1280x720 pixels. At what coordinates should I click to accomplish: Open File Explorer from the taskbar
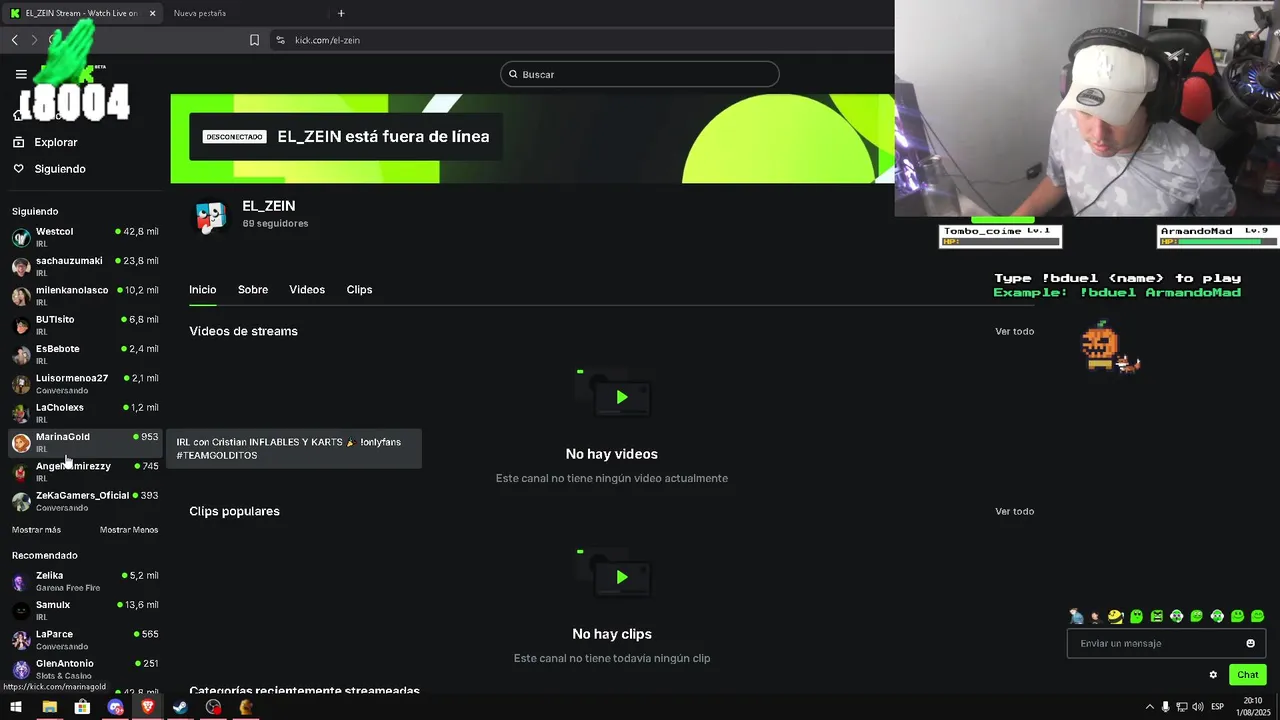point(49,707)
